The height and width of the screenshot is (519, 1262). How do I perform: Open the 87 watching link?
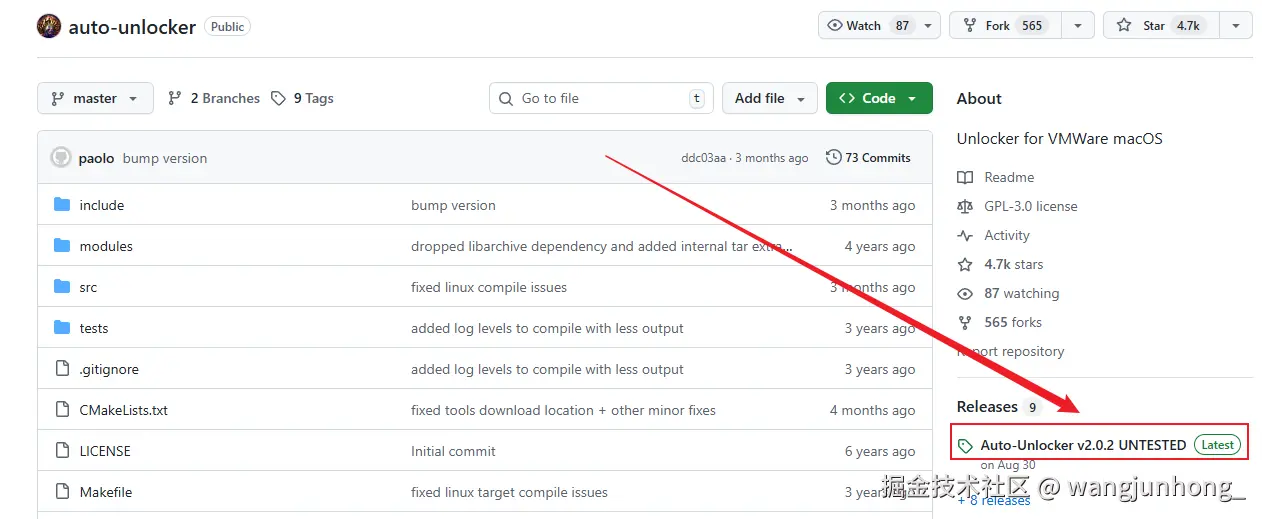(x=1021, y=293)
